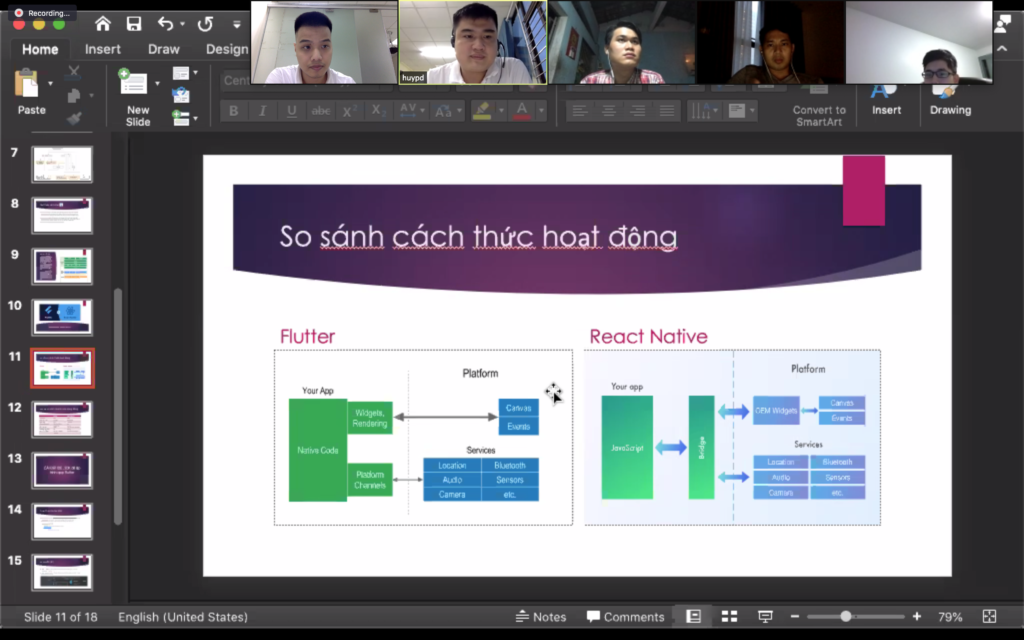Screen dimensions: 1024x640
Task: Click the Paste clipboard icon
Action: (27, 84)
